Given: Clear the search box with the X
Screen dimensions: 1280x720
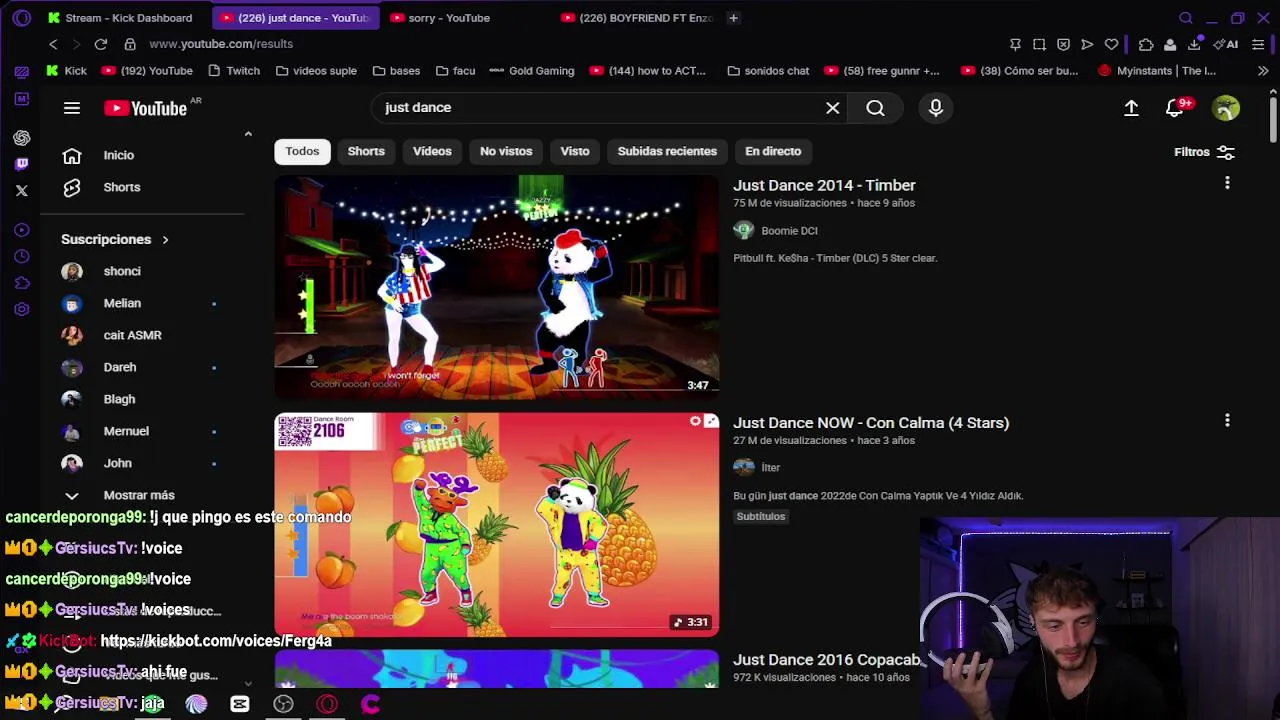Looking at the screenshot, I should point(832,108).
